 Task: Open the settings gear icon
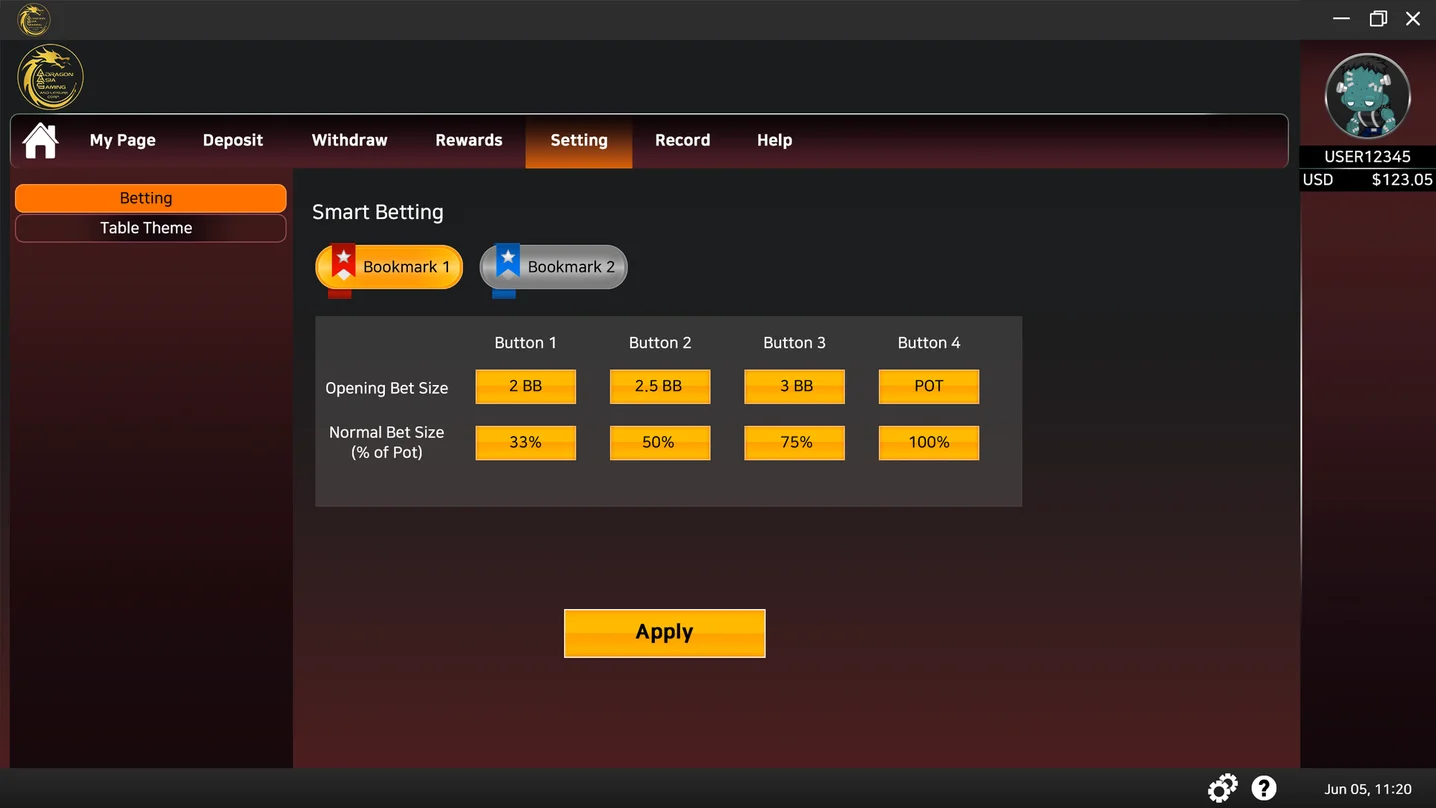(x=1222, y=788)
